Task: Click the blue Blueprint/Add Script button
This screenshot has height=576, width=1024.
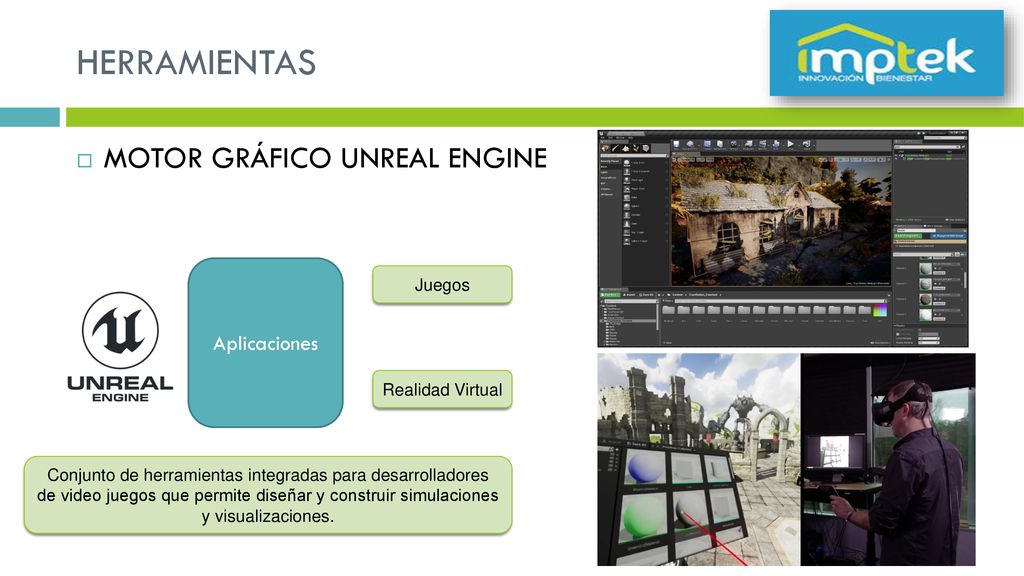Action: (x=947, y=235)
